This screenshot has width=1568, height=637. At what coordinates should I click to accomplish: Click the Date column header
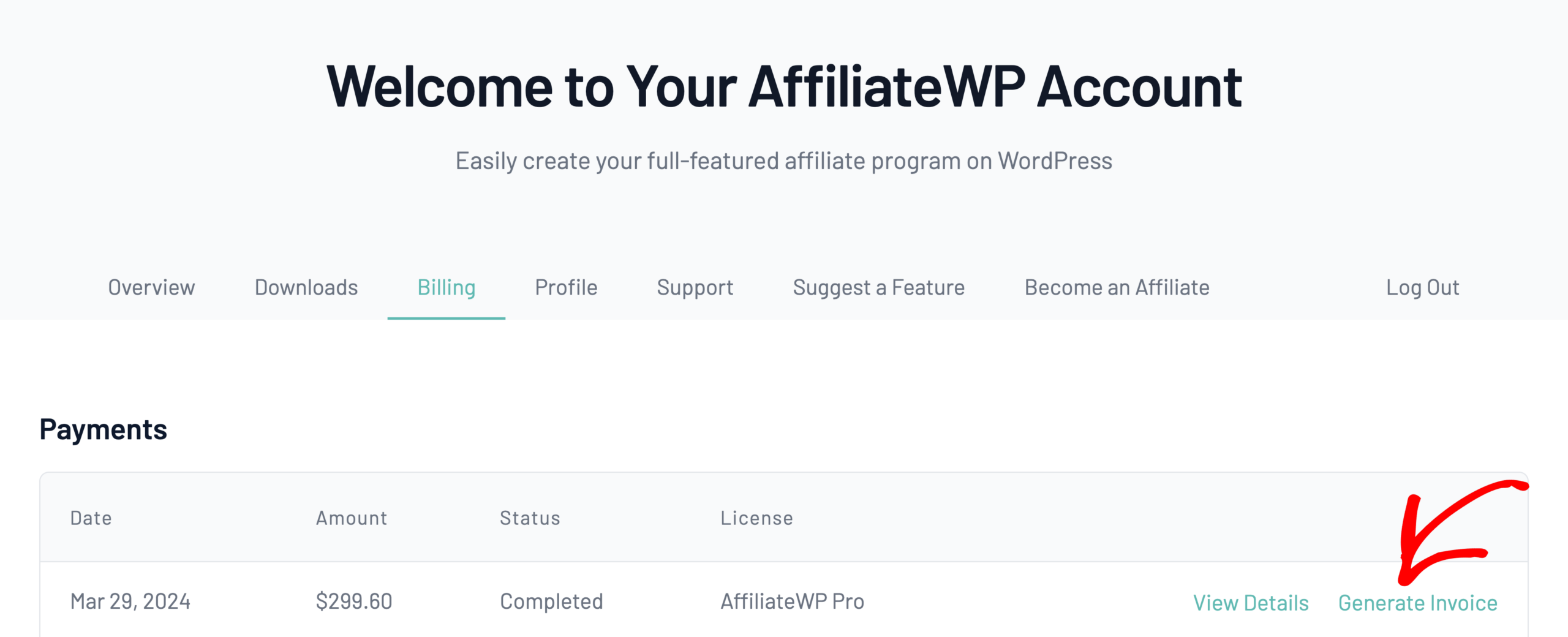point(91,518)
